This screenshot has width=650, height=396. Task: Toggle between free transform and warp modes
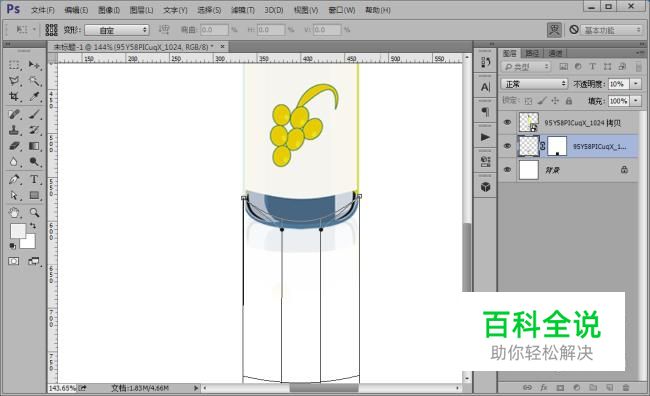(554, 30)
